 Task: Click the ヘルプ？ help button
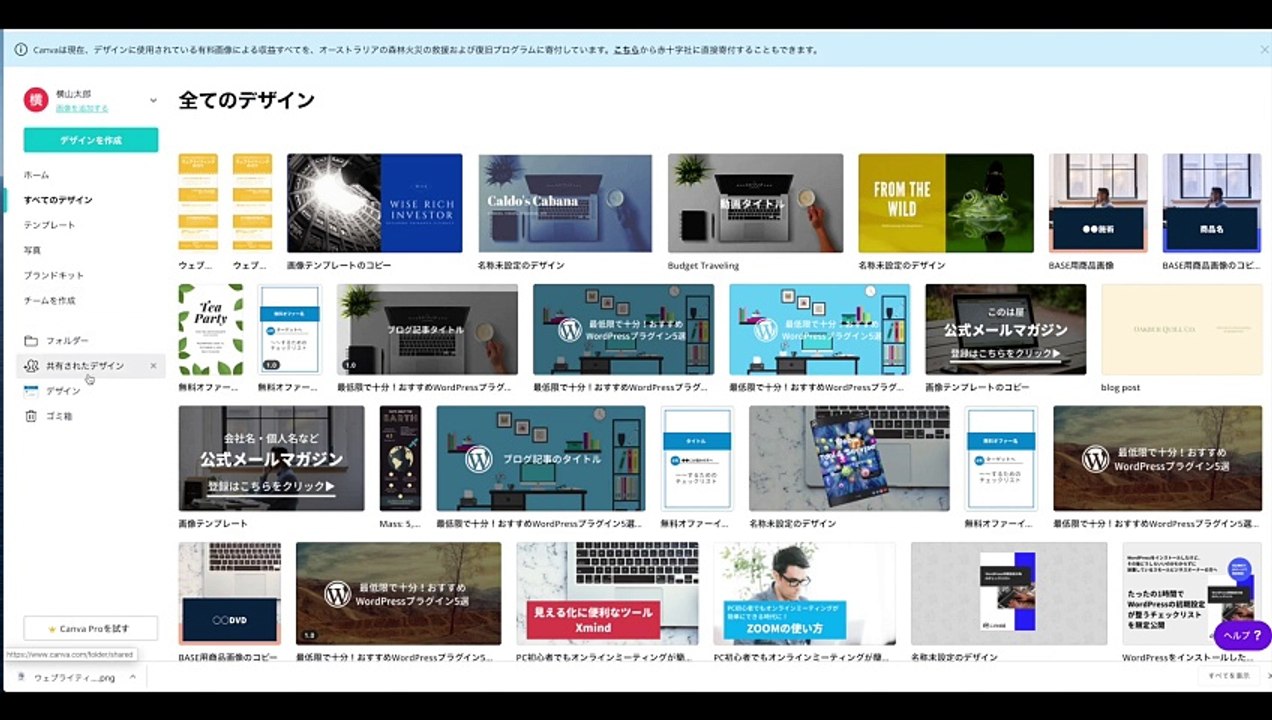click(1242, 636)
